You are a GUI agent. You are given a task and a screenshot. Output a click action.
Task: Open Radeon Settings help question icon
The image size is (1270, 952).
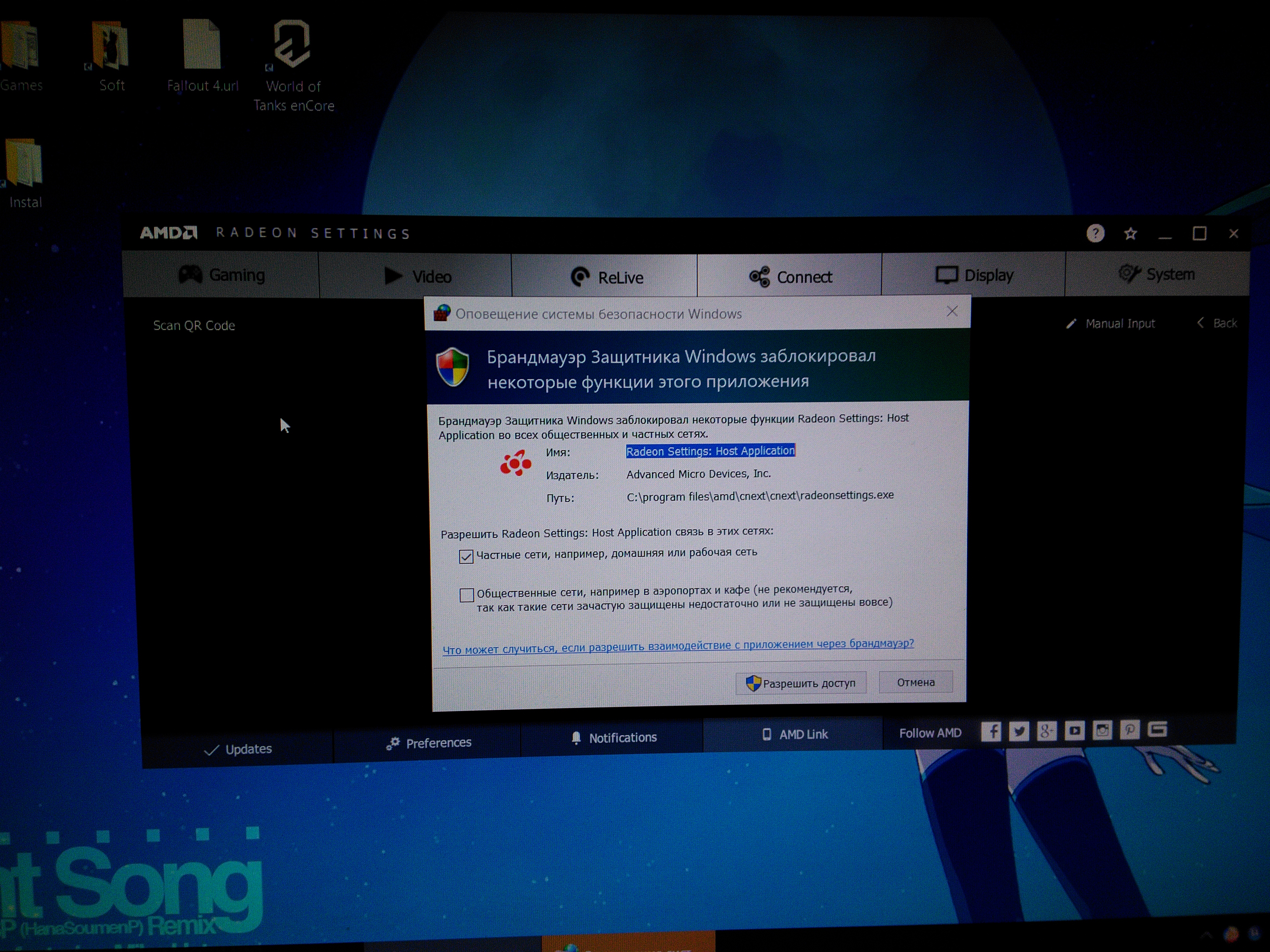click(1095, 233)
